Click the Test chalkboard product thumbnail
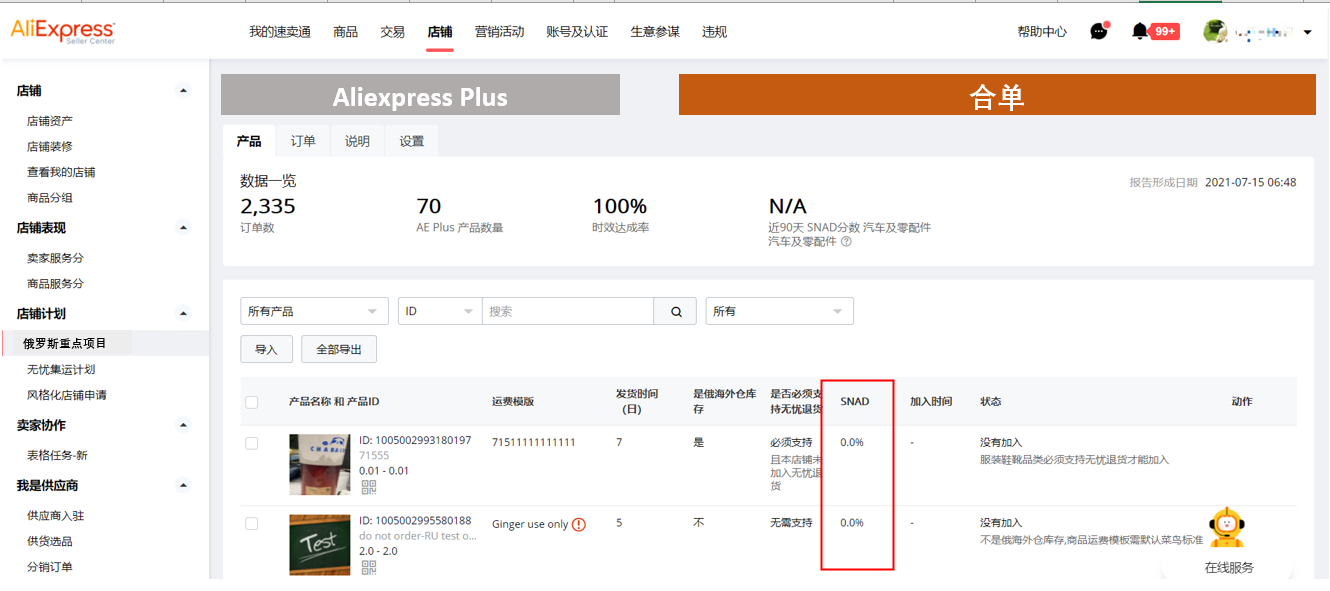Image resolution: width=1330 pixels, height=591 pixels. click(x=320, y=545)
